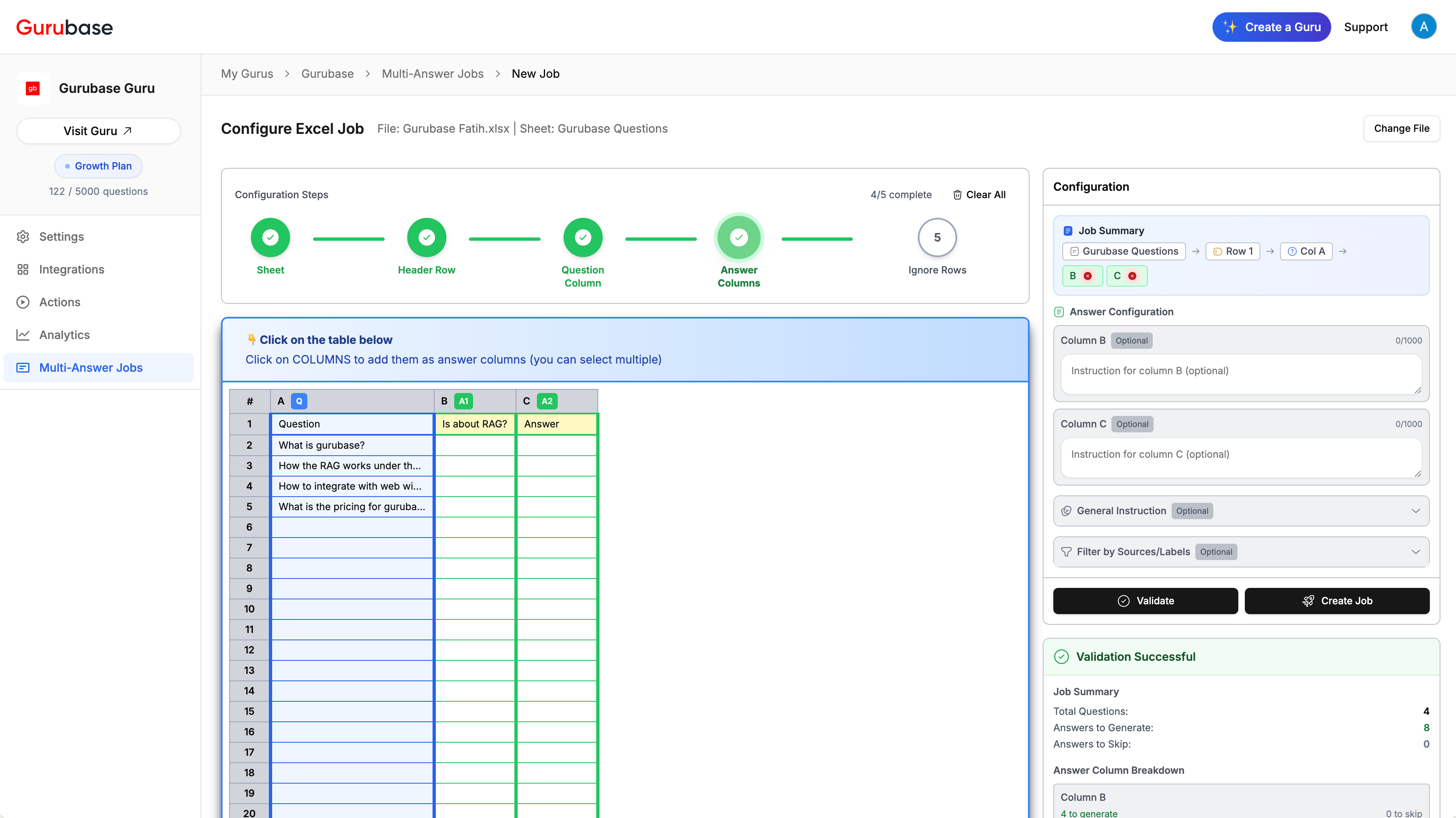Click the Settings gear icon in sidebar
Screen dimensions: 1456x818
pyautogui.click(x=23, y=236)
